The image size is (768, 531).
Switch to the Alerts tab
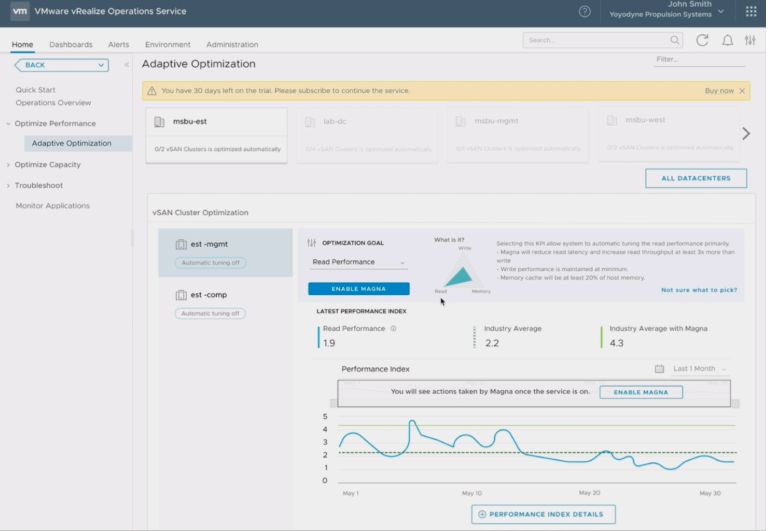coord(119,45)
